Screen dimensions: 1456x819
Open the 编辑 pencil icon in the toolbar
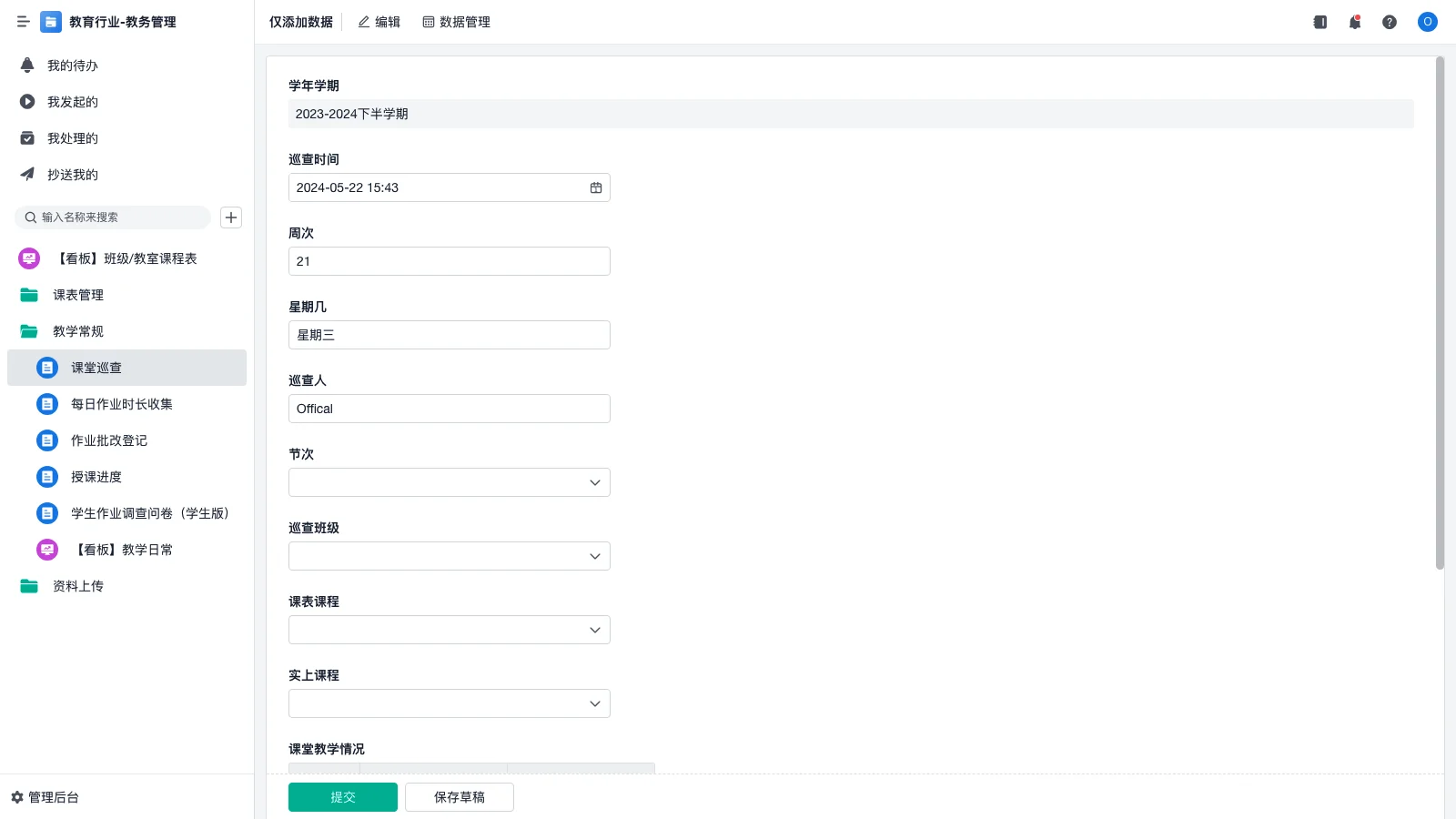(379, 22)
